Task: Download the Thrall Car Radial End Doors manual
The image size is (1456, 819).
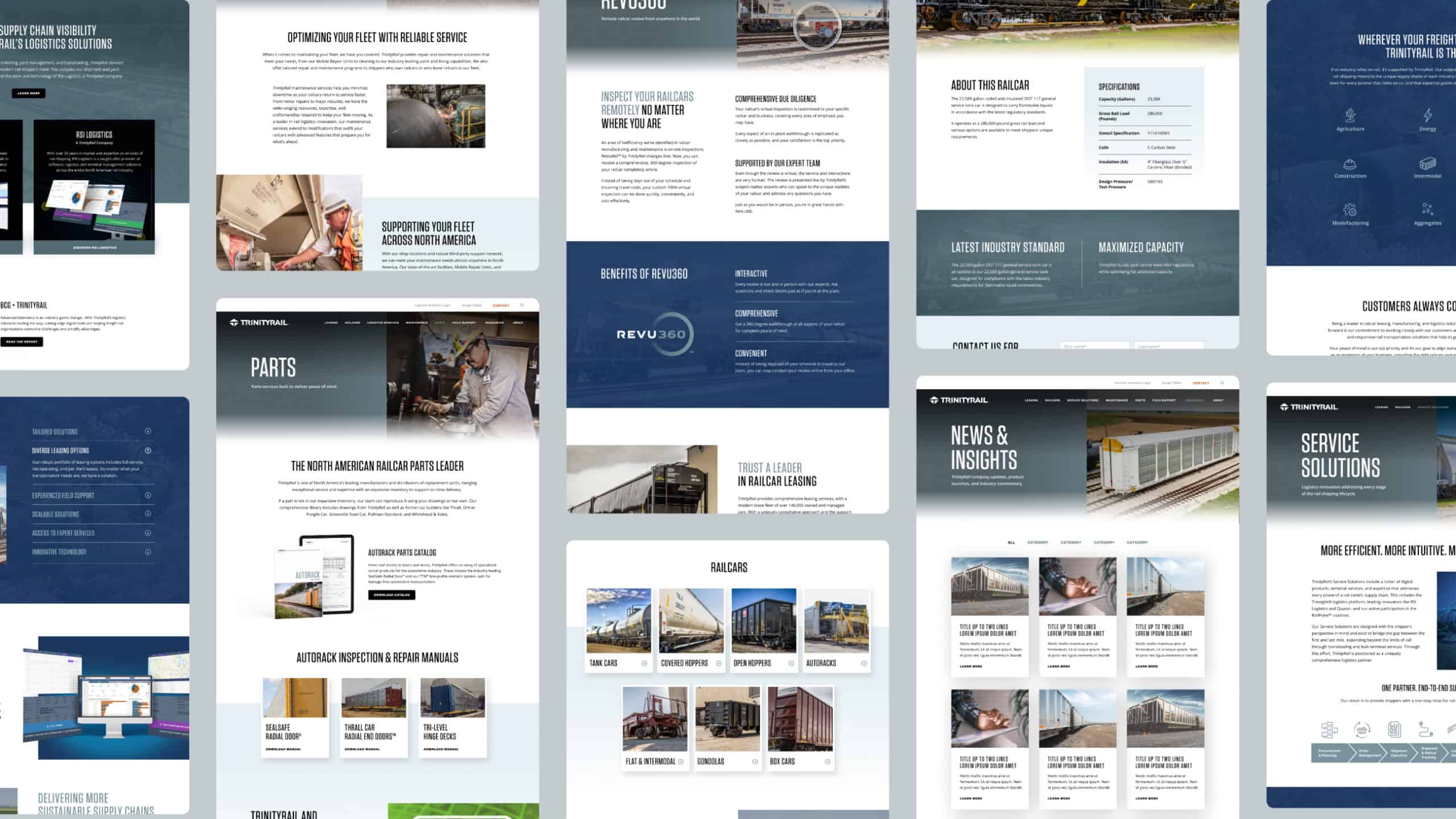Action: click(x=362, y=749)
